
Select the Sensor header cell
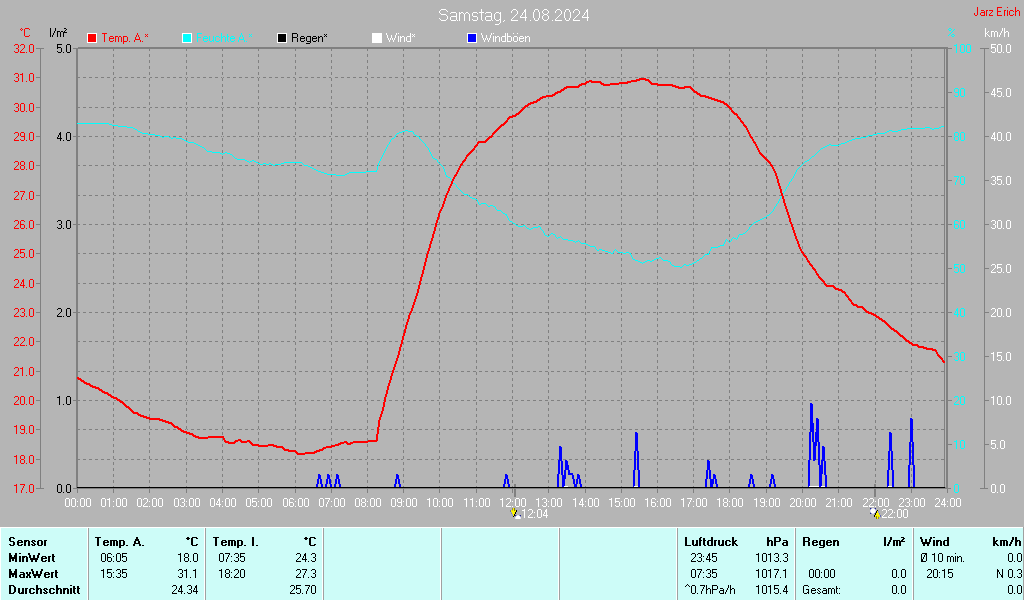tap(27, 542)
